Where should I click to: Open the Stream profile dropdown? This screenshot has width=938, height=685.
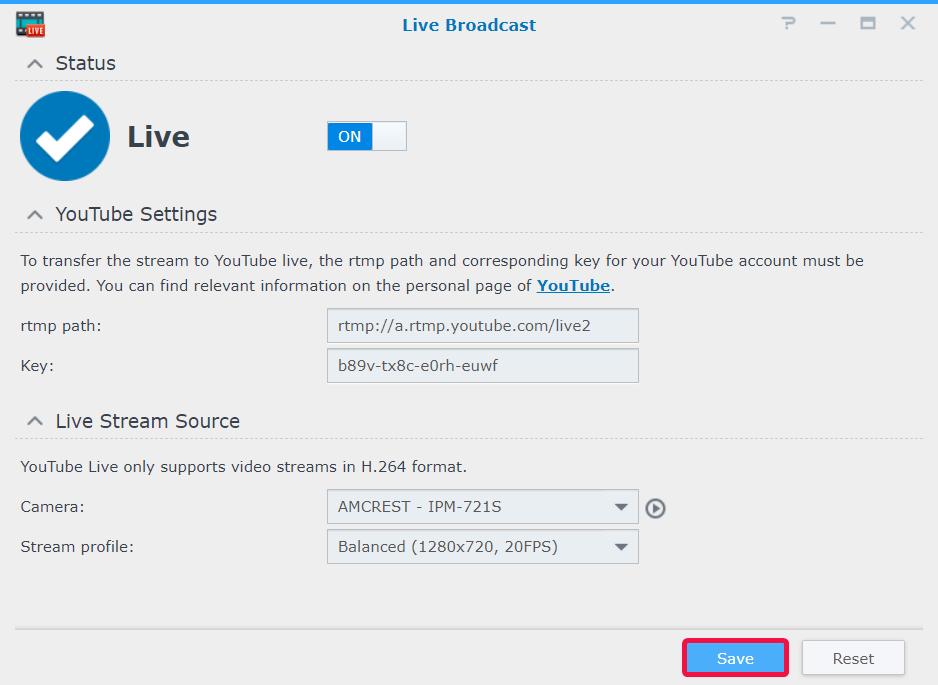[482, 546]
